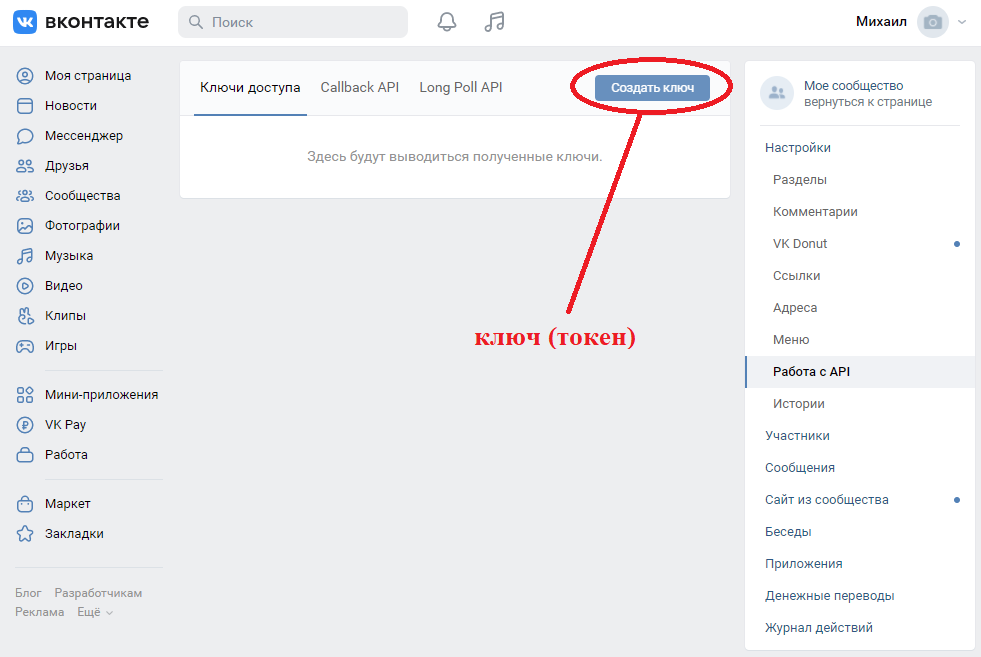This screenshot has height=657, width=981.
Task: Switch to the Callback API tab
Action: (359, 88)
